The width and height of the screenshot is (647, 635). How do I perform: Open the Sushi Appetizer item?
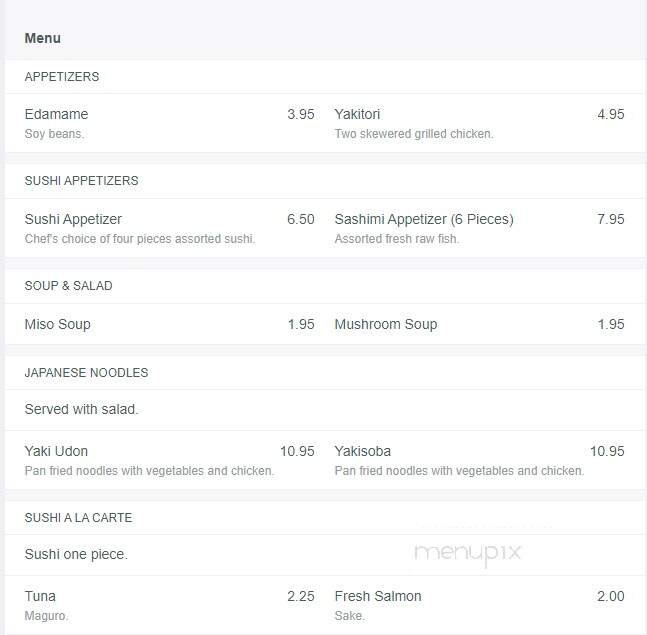coord(73,219)
